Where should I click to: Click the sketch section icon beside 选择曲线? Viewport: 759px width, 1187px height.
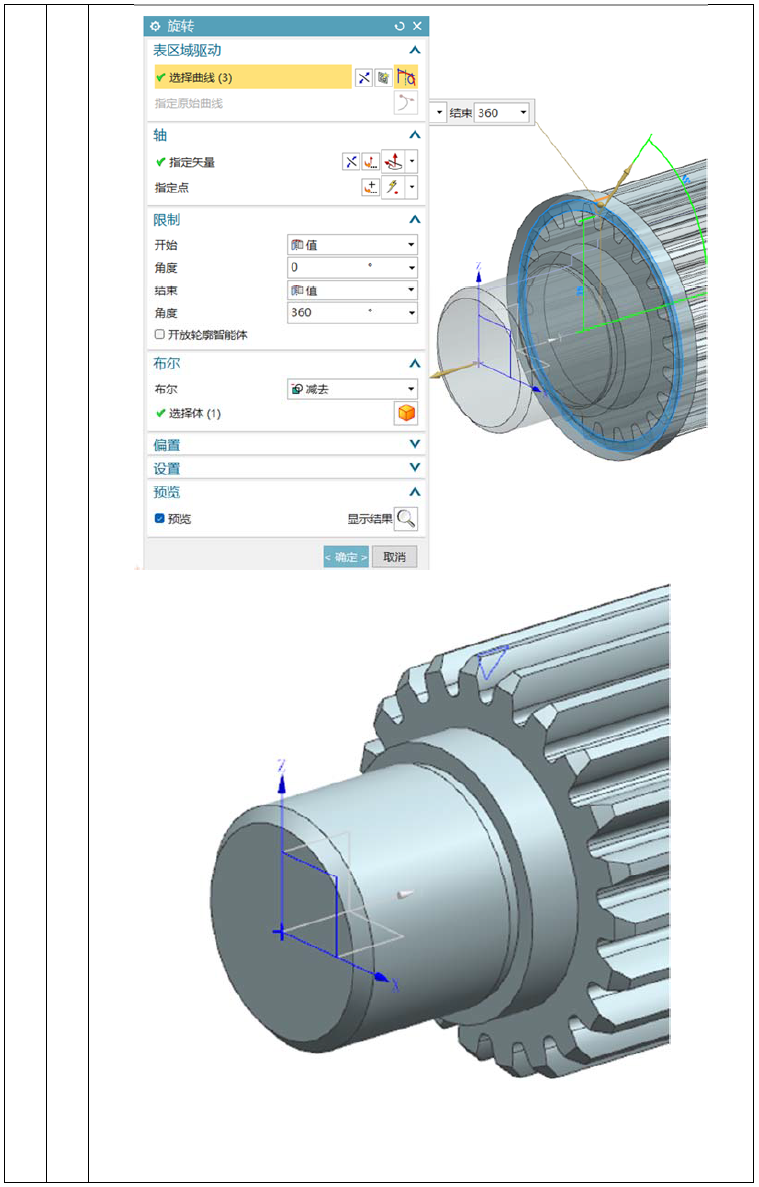364,77
